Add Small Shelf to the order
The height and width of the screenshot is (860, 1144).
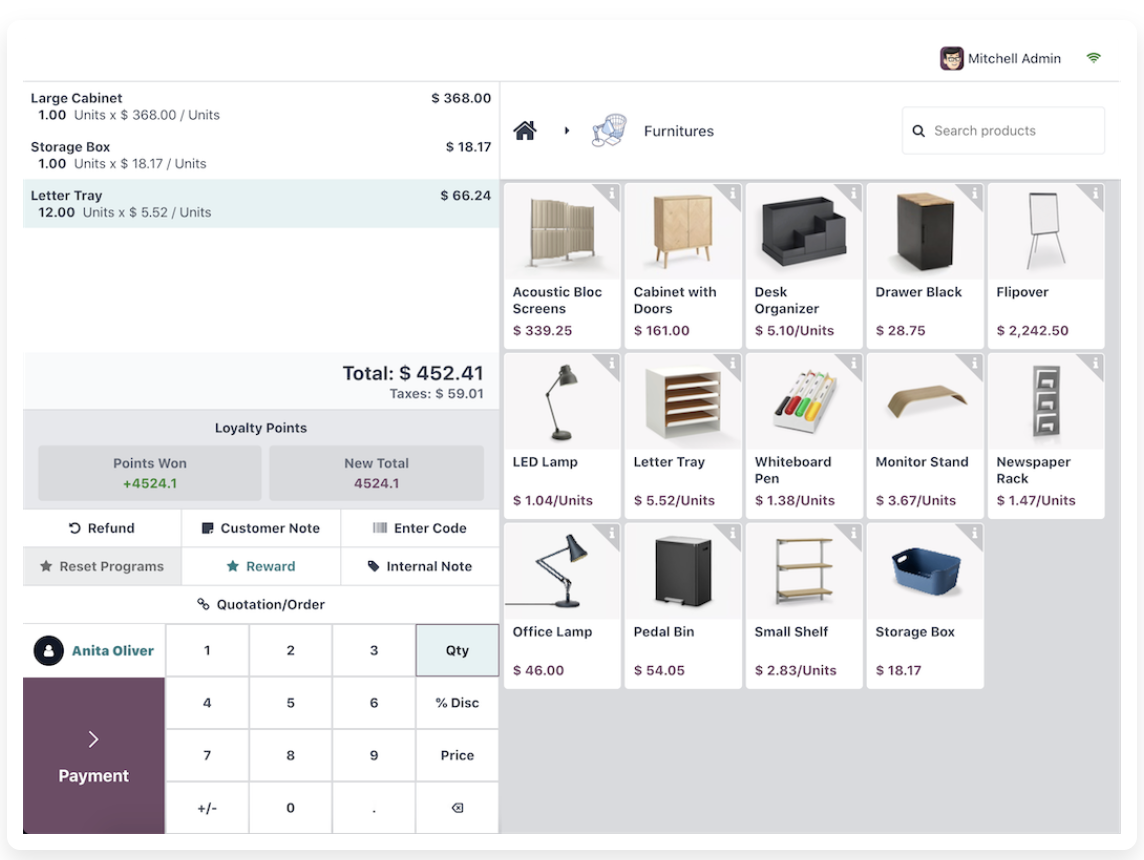tap(804, 606)
